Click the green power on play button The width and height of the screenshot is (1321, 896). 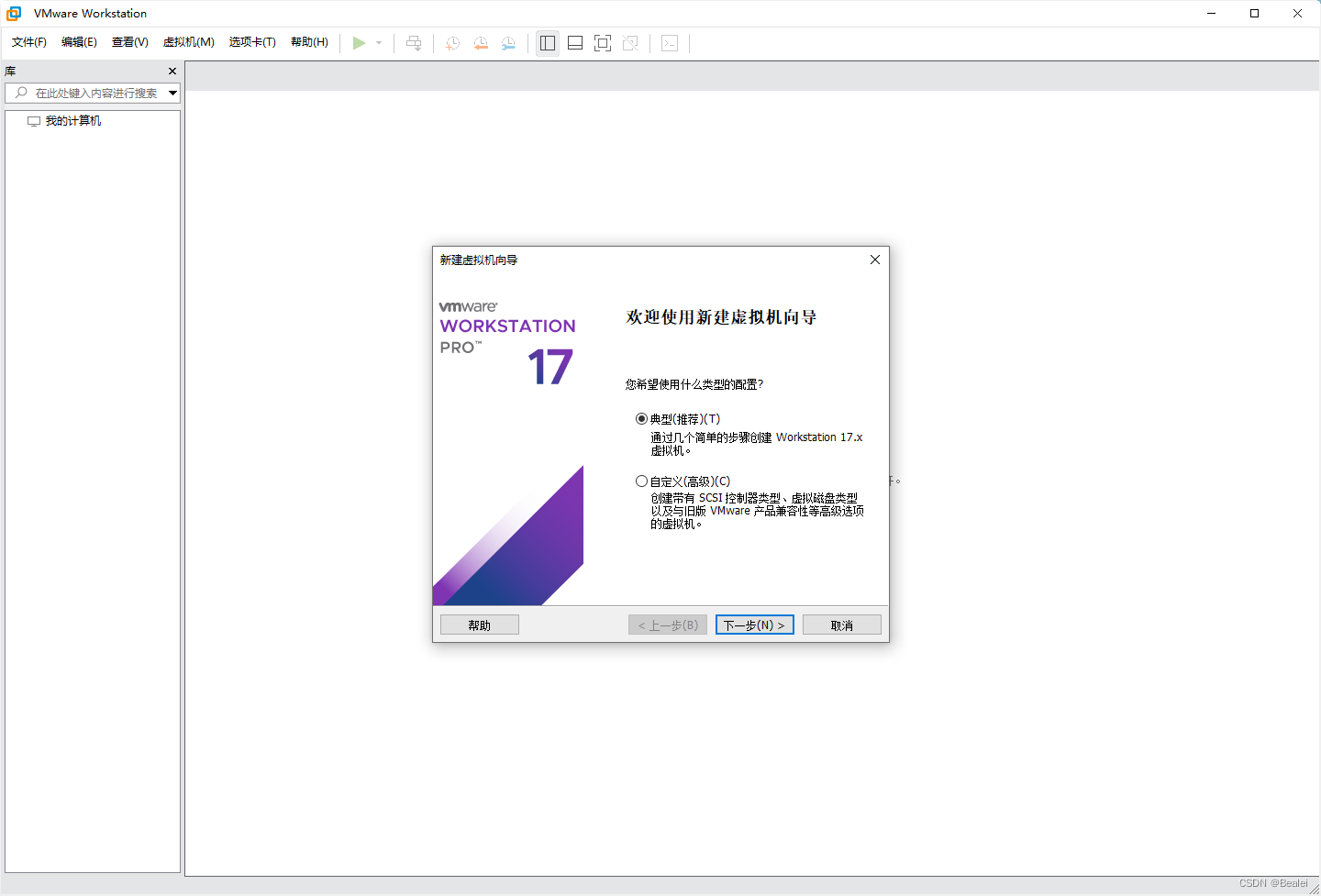point(359,43)
